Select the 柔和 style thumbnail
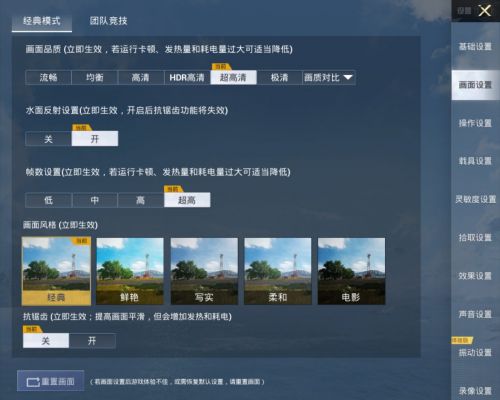500x400 pixels. pyautogui.click(x=278, y=271)
